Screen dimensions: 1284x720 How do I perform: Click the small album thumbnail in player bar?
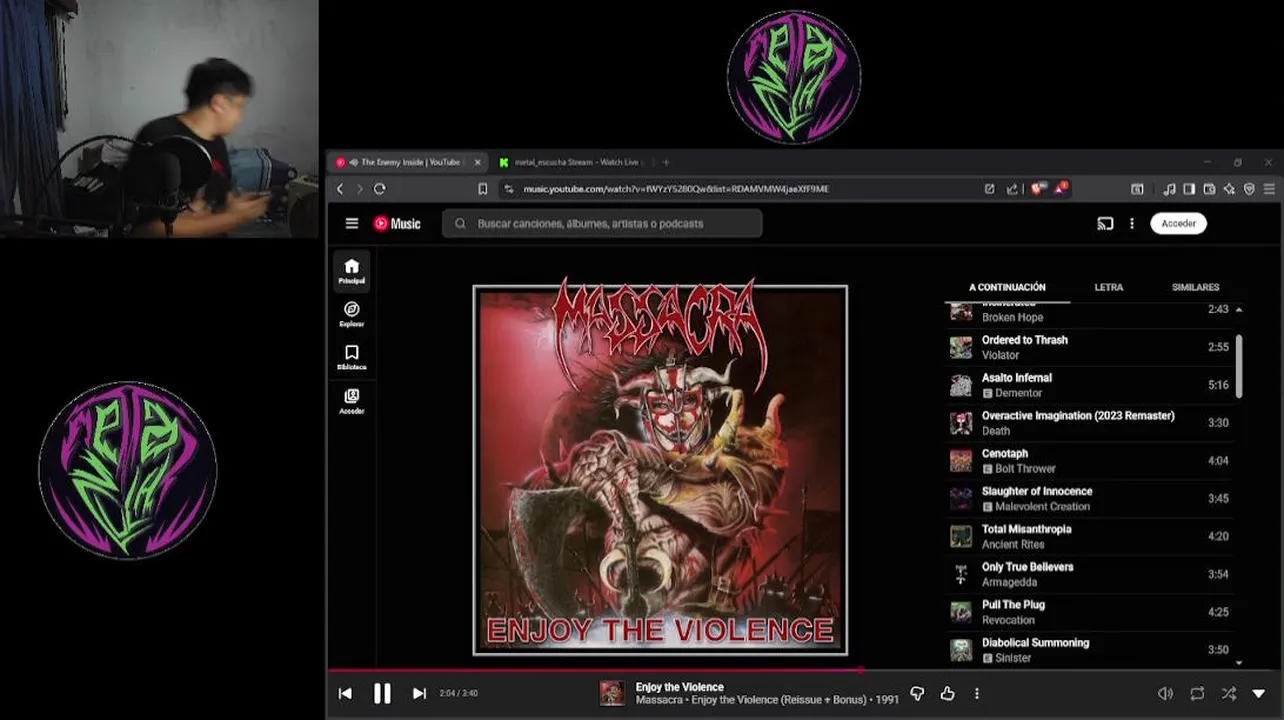tap(612, 693)
